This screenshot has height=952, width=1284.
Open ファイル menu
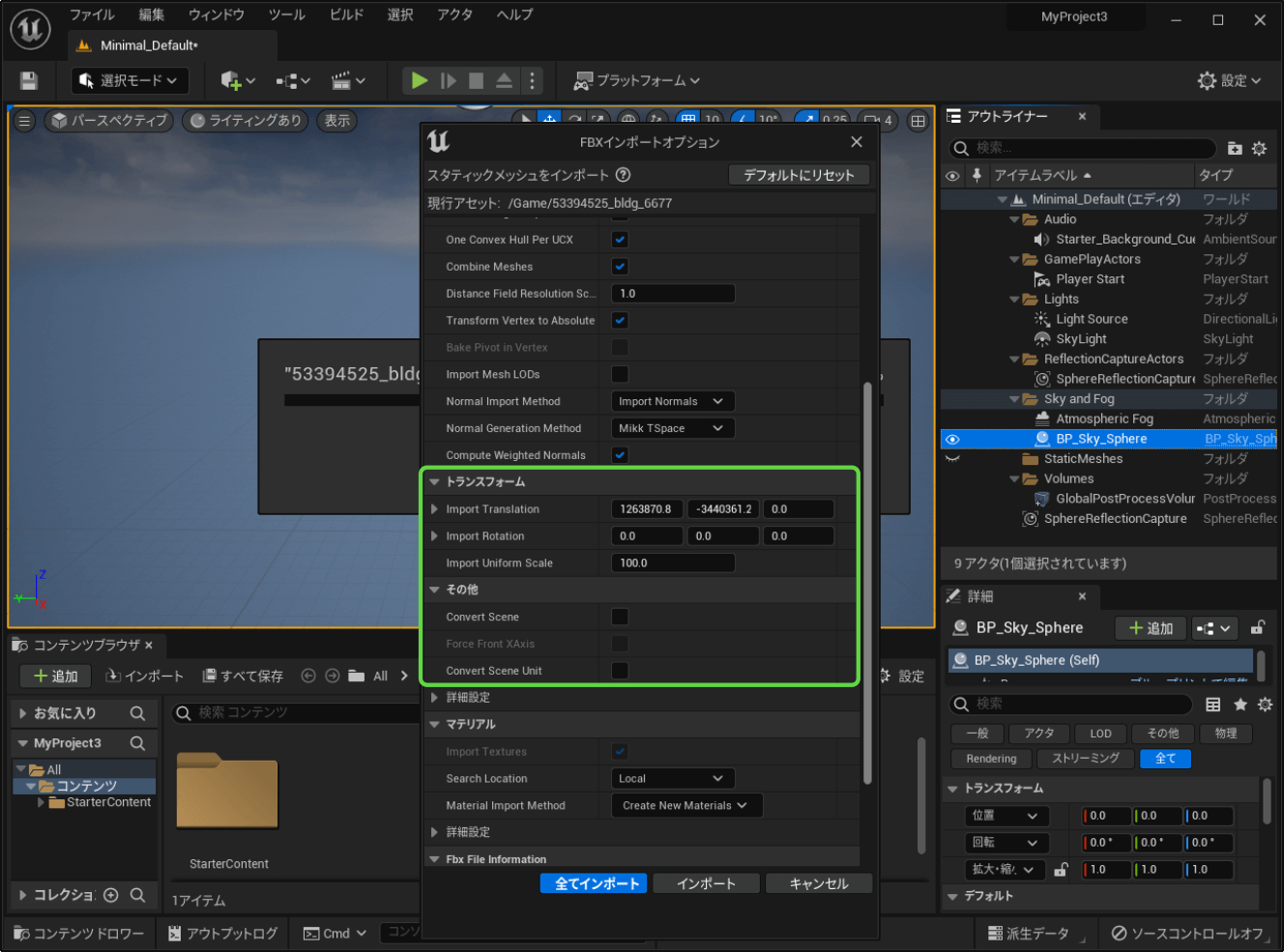pos(92,14)
